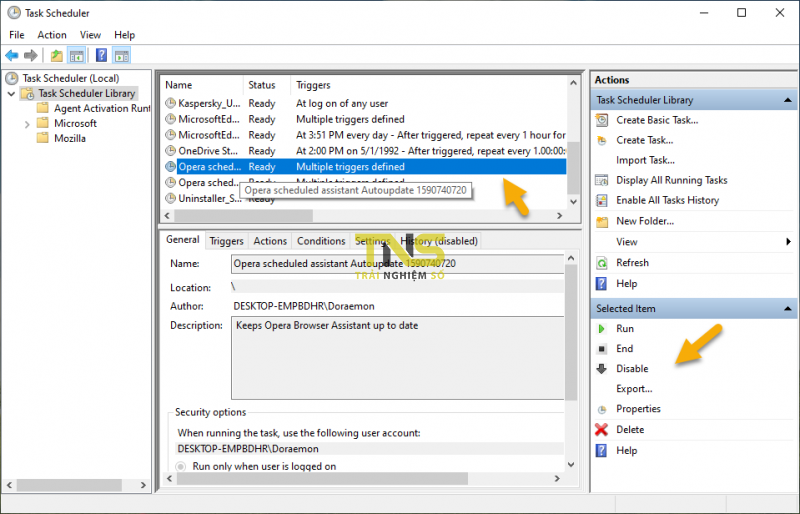The image size is (800, 514).
Task: Click the task list horizontal scrollbar
Action: coord(363,216)
